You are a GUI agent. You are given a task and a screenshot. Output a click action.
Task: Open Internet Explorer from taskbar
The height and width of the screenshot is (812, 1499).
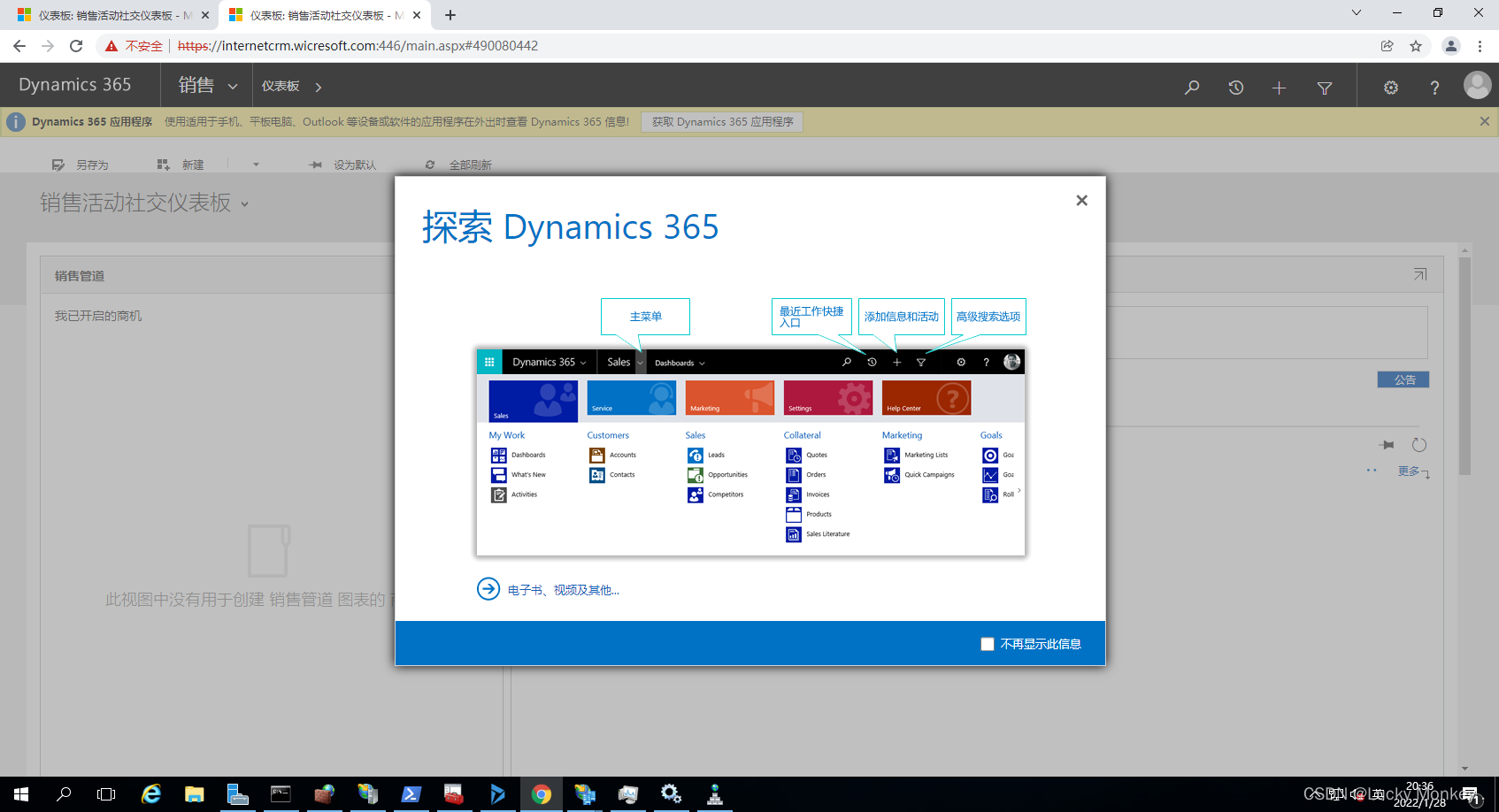tap(151, 794)
